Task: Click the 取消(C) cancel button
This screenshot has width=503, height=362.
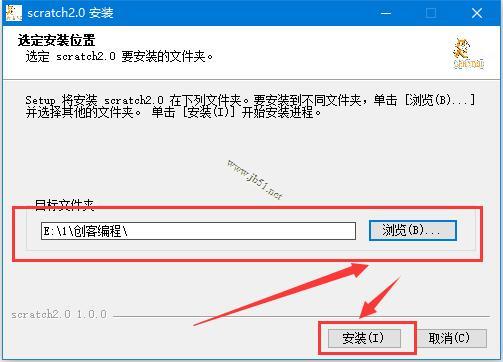Action: (452, 338)
